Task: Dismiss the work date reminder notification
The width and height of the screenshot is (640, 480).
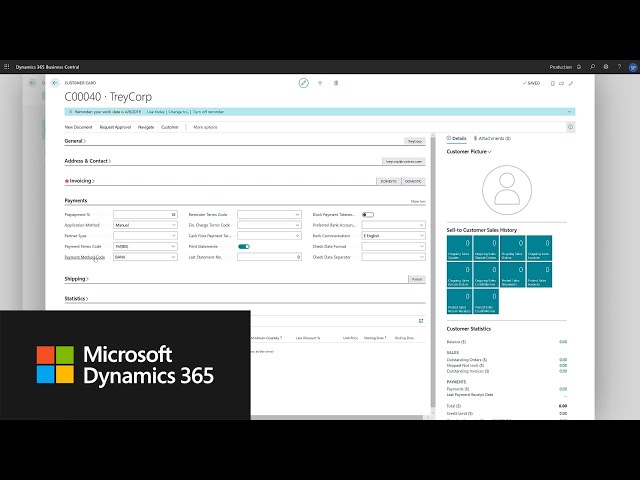Action: pyautogui.click(x=70, y=112)
